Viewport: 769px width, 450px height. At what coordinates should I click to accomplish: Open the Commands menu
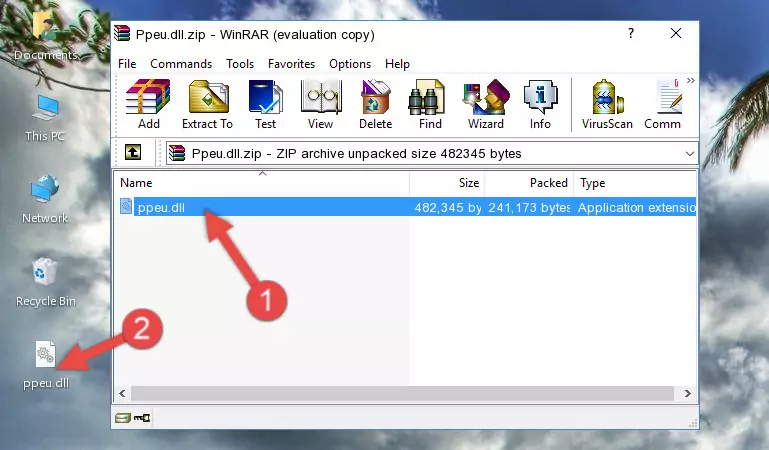(181, 64)
